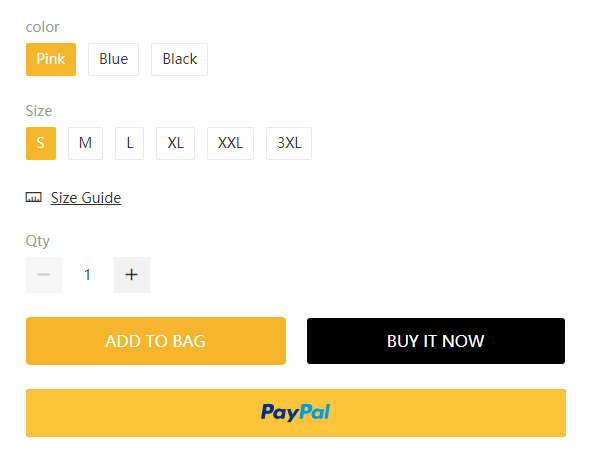Pick the Black color option

coord(179,59)
